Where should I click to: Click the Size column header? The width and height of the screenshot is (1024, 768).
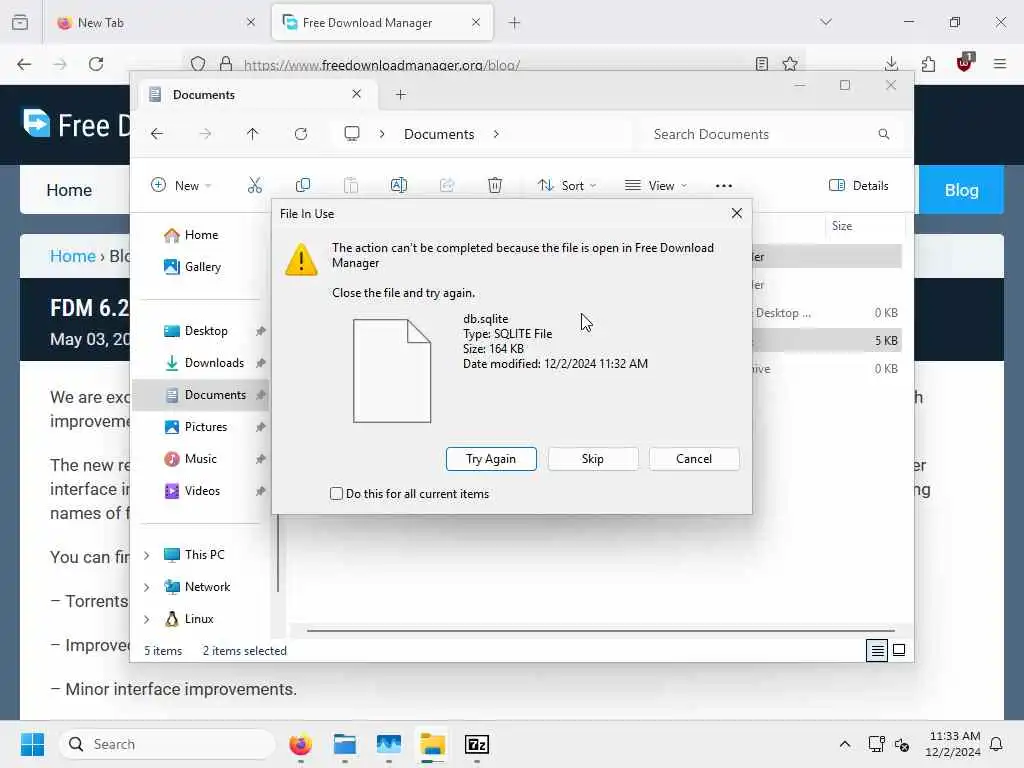click(865, 226)
